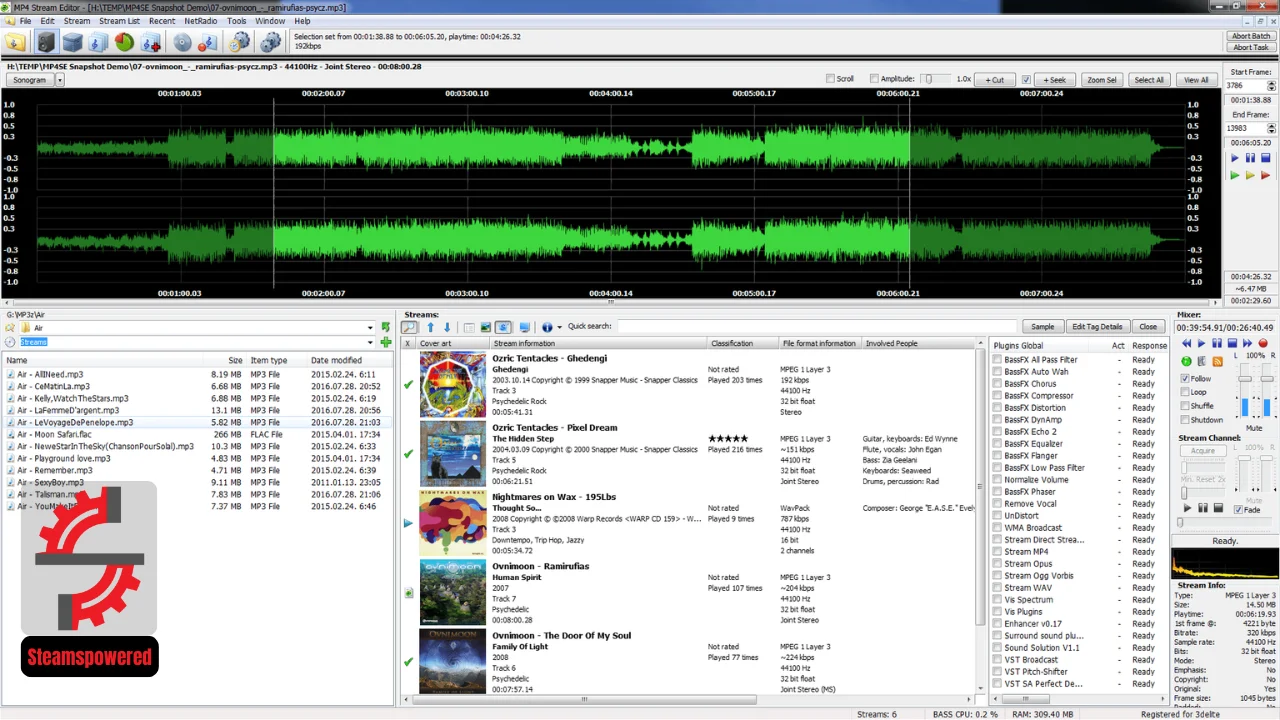
Task: Increase Start Frame with spinner up arrow
Action: pyautogui.click(x=1271, y=83)
